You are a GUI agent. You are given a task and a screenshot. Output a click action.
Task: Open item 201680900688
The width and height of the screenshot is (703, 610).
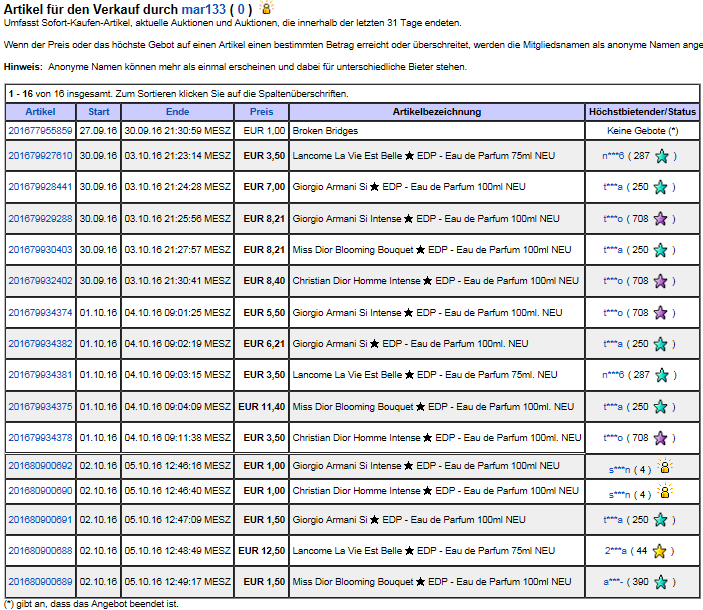pyautogui.click(x=40, y=550)
